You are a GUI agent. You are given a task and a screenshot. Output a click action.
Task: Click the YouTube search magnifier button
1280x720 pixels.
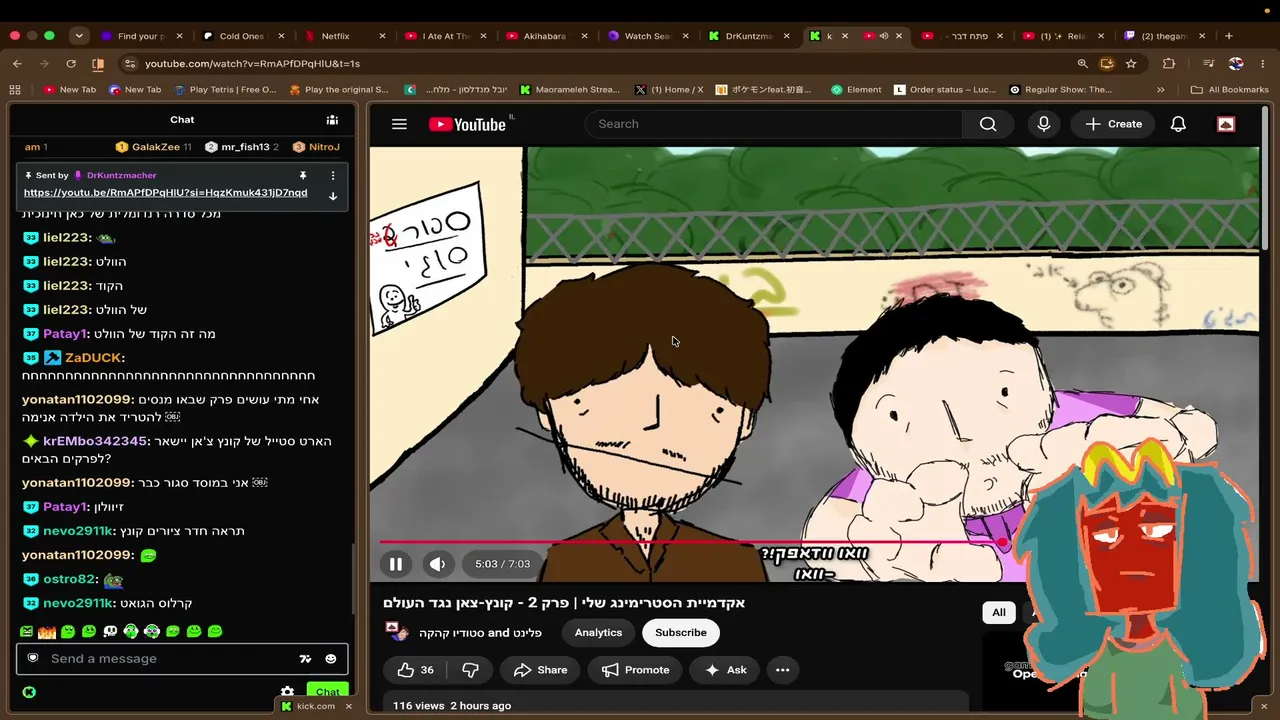pyautogui.click(x=988, y=124)
